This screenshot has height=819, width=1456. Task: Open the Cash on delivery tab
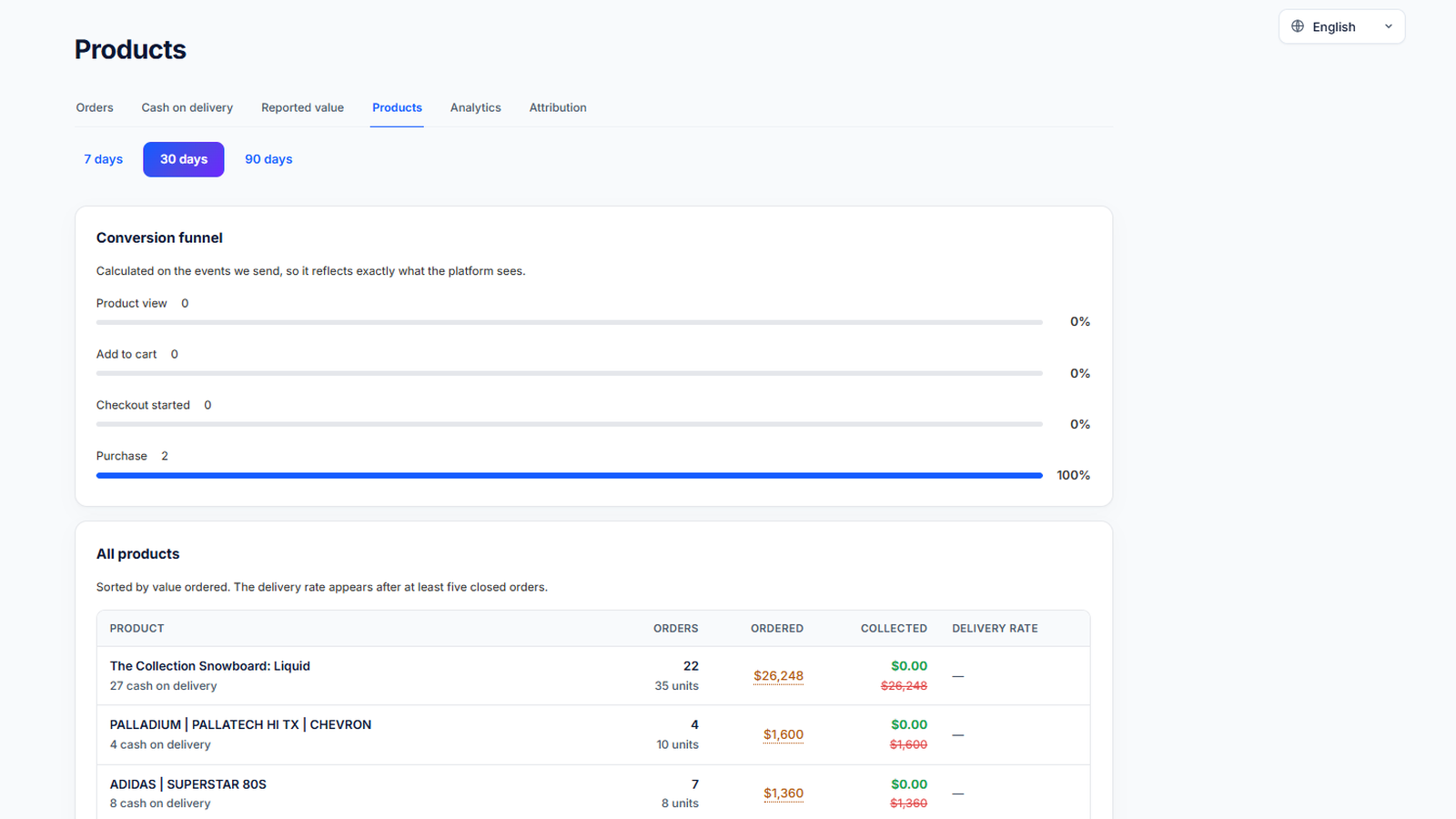click(x=187, y=107)
